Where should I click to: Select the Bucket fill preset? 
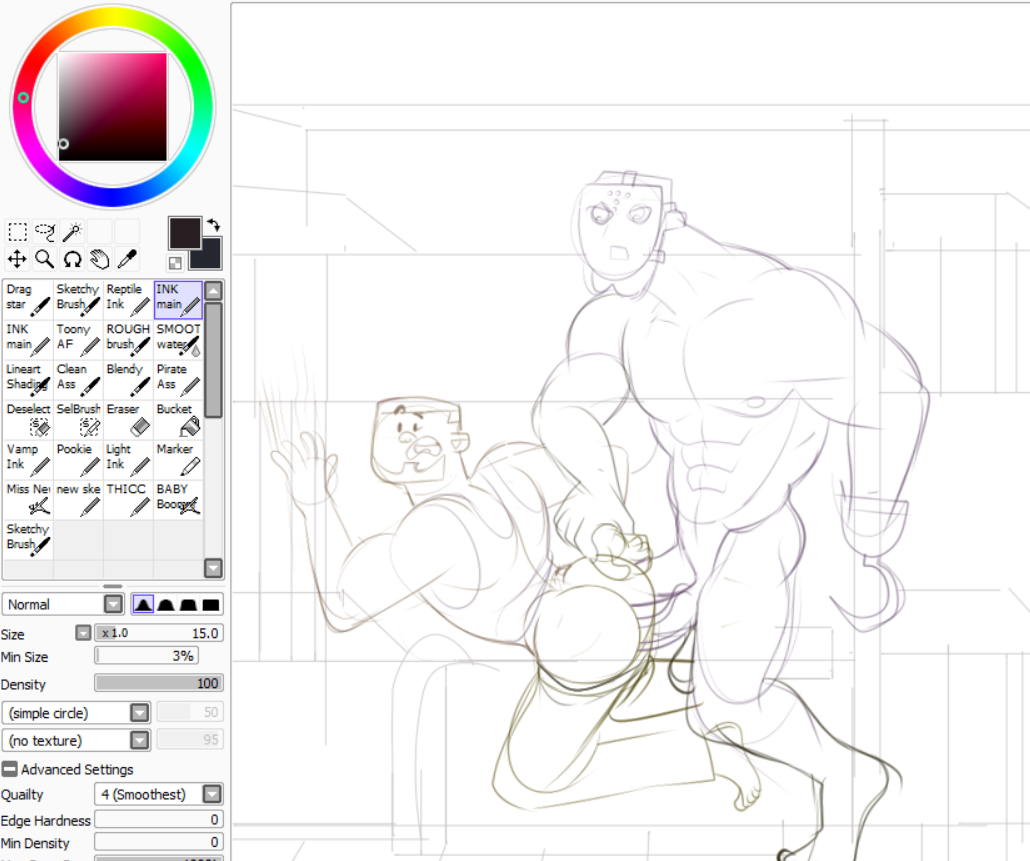[x=178, y=419]
